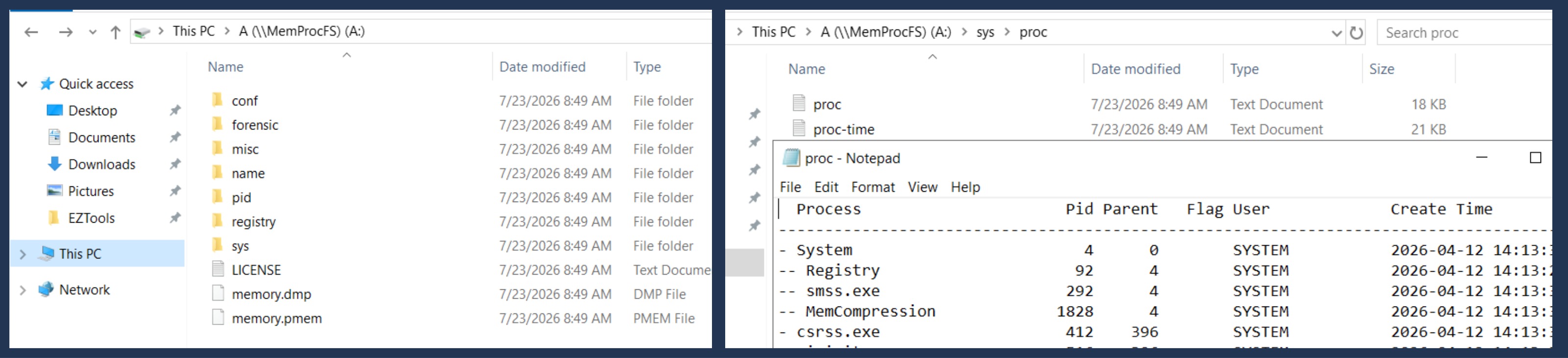Viewport: 1568px width, 358px height.
Task: Open EZTools in Quick access
Action: [91, 218]
